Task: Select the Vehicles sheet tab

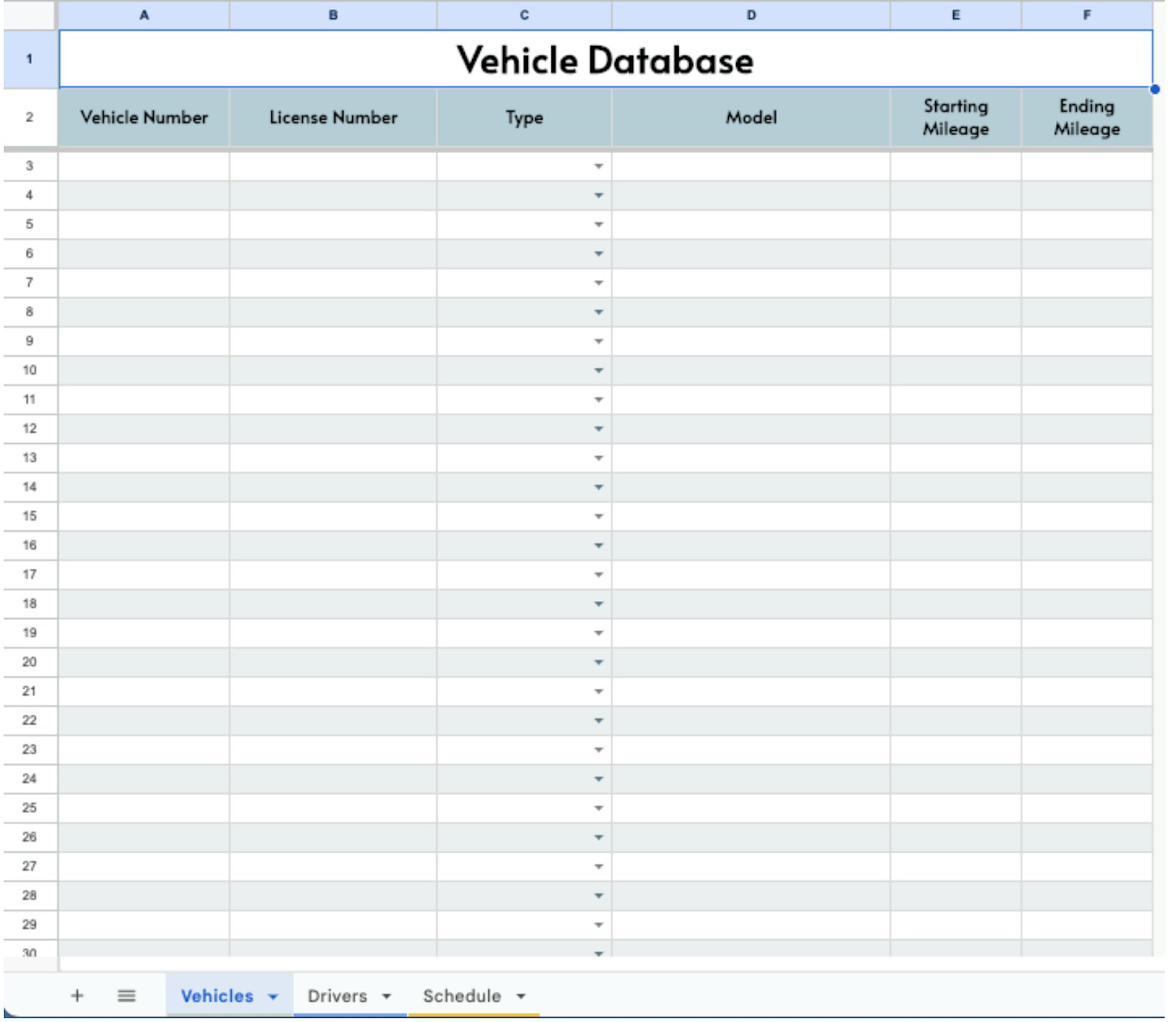Action: click(x=217, y=996)
